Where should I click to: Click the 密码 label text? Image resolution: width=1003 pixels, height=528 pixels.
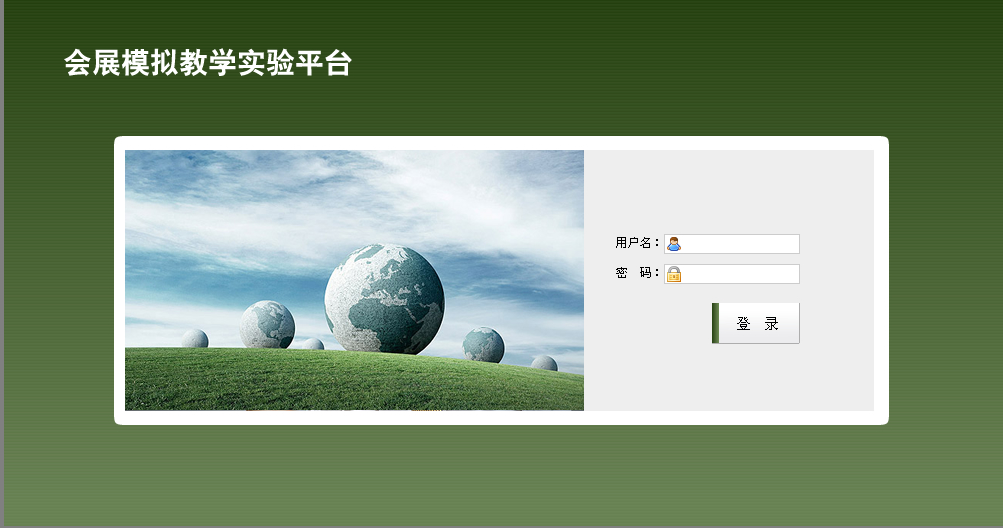637,273
